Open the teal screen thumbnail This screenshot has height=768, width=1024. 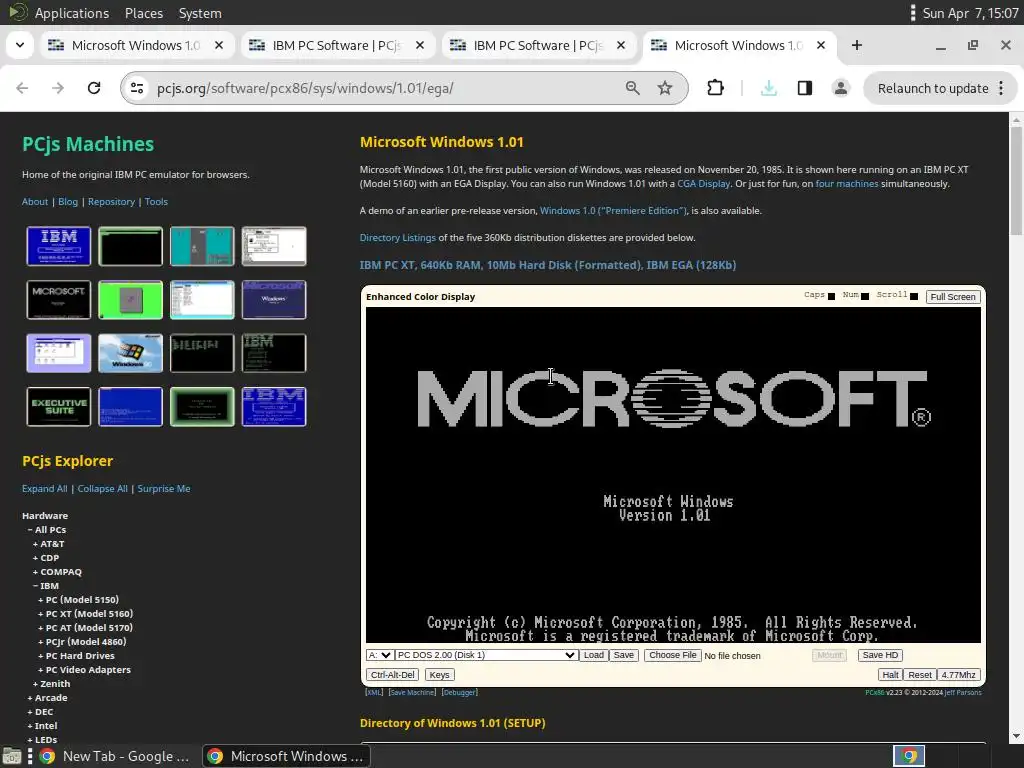pos(202,246)
